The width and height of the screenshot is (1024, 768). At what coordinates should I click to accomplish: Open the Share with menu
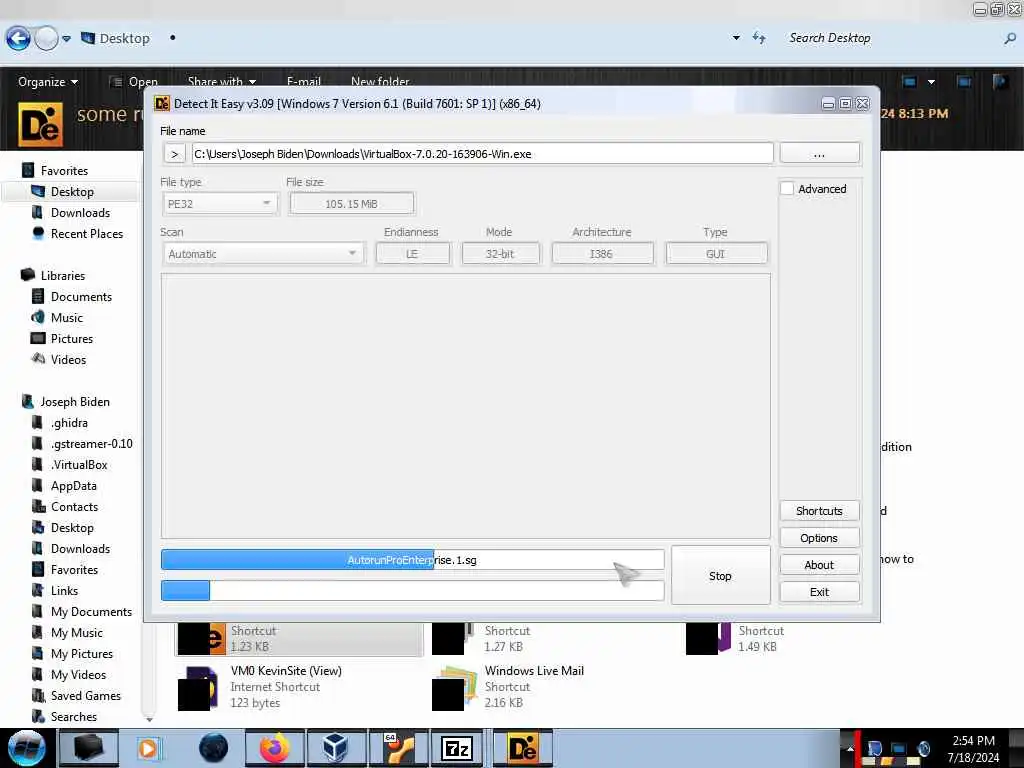[221, 82]
